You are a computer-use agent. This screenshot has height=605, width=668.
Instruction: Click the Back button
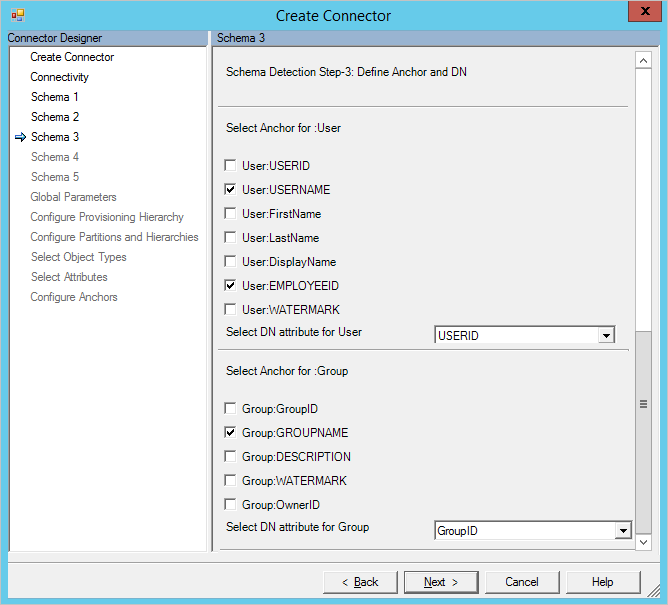(360, 582)
